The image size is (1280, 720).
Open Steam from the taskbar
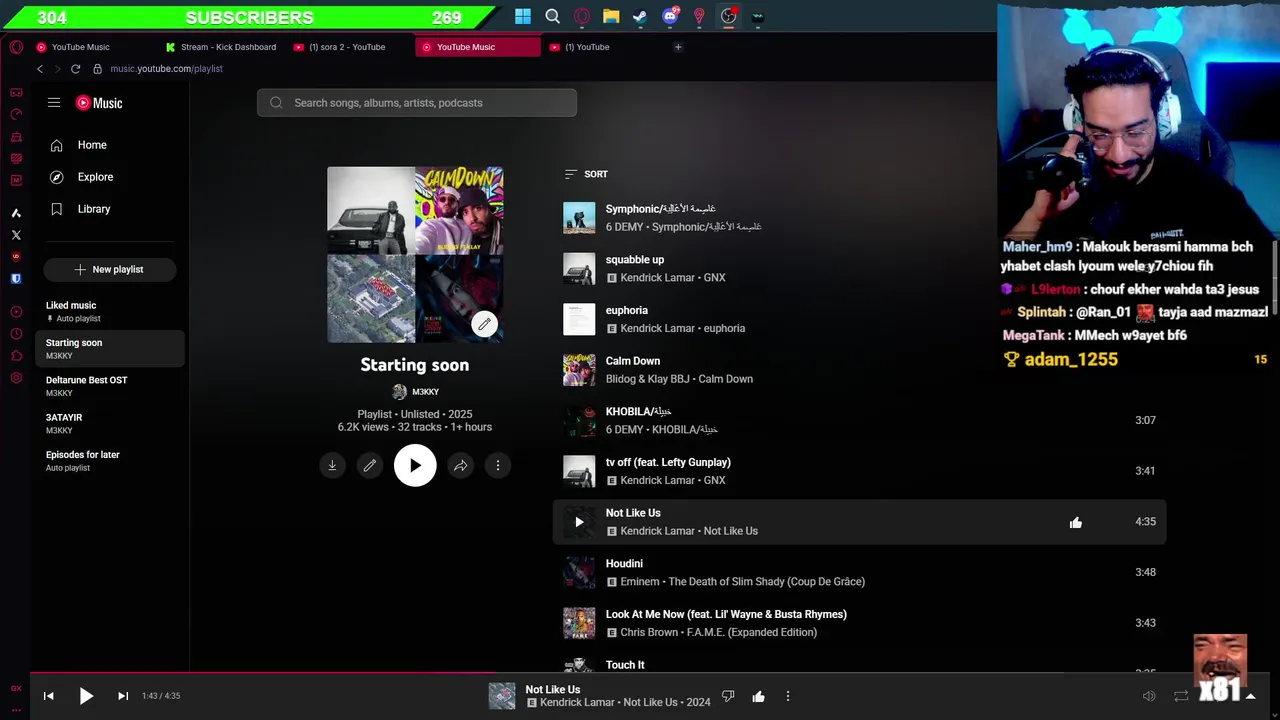coord(640,16)
